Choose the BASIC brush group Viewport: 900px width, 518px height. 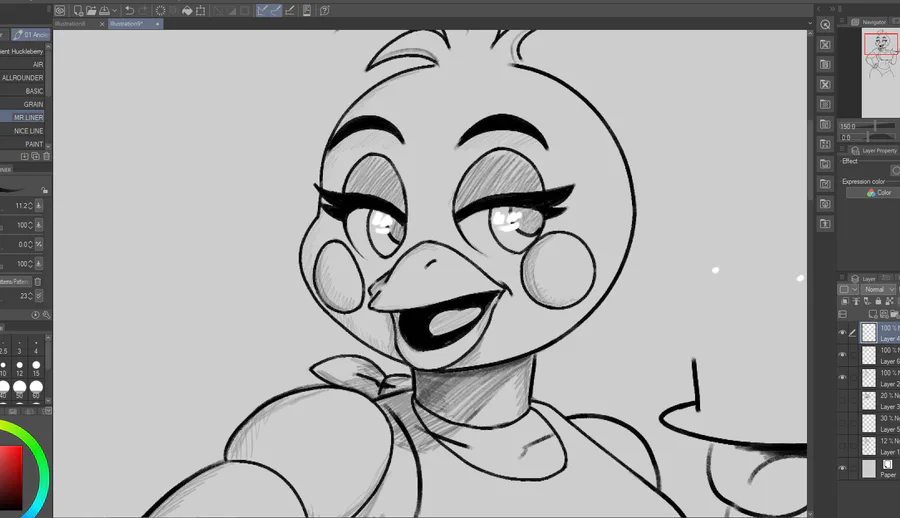pyautogui.click(x=23, y=91)
